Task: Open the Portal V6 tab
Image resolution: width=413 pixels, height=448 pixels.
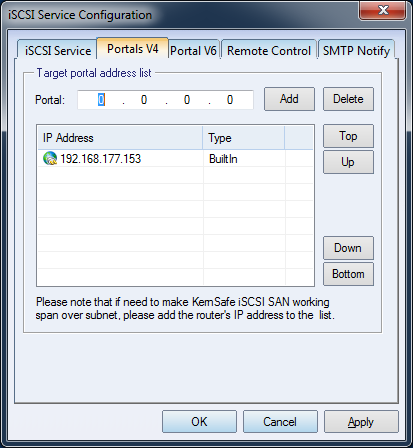Action: [x=193, y=51]
